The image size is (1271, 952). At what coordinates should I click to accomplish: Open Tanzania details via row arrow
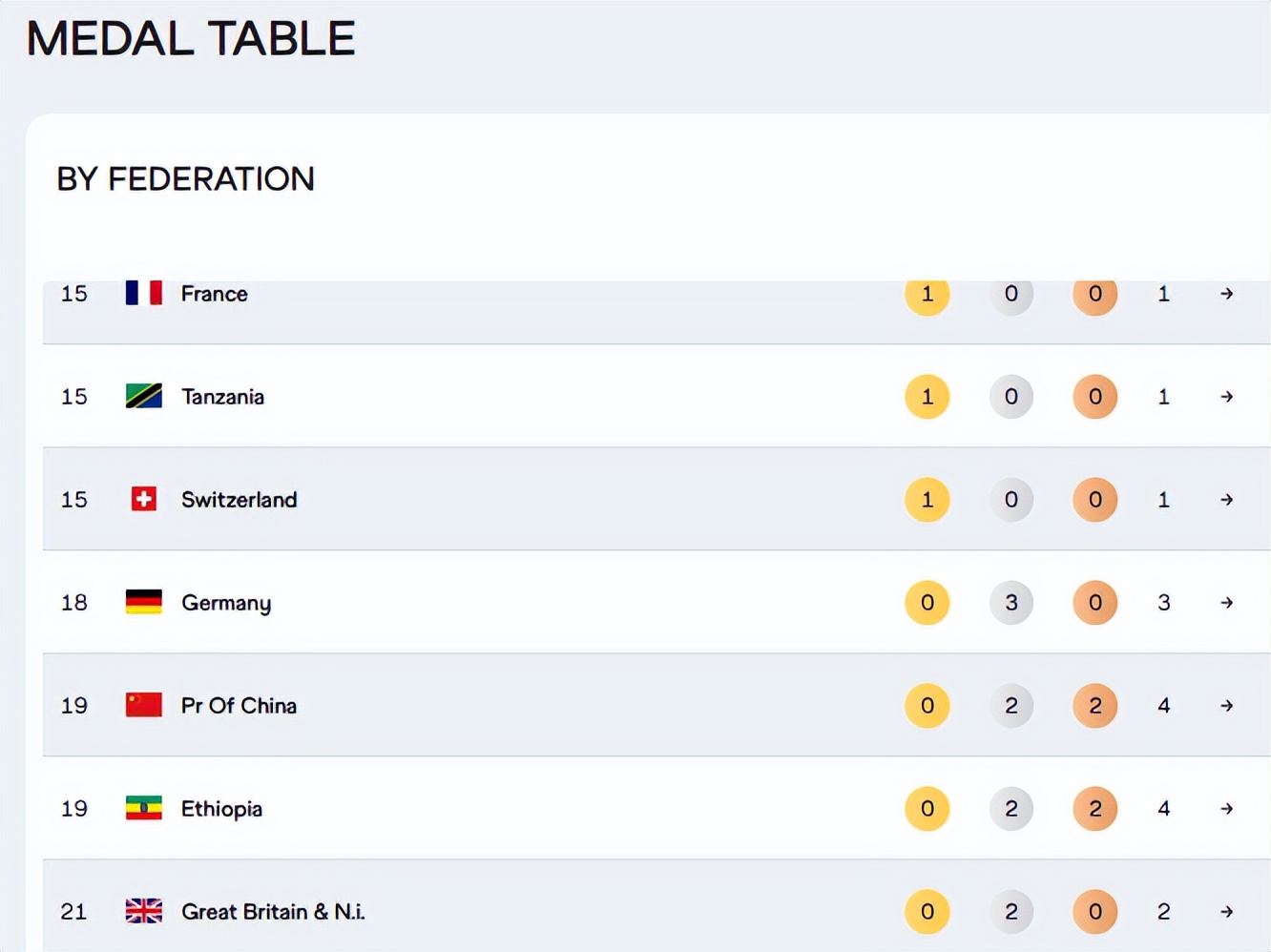(1227, 397)
